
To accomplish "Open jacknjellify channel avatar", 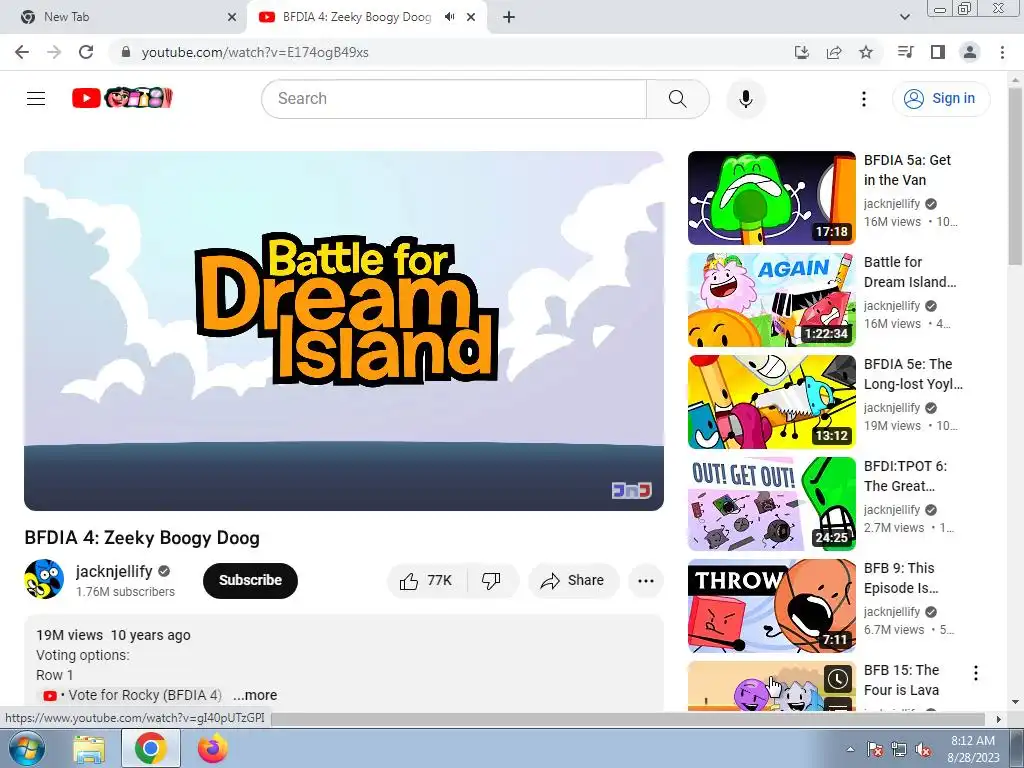I will [x=44, y=579].
